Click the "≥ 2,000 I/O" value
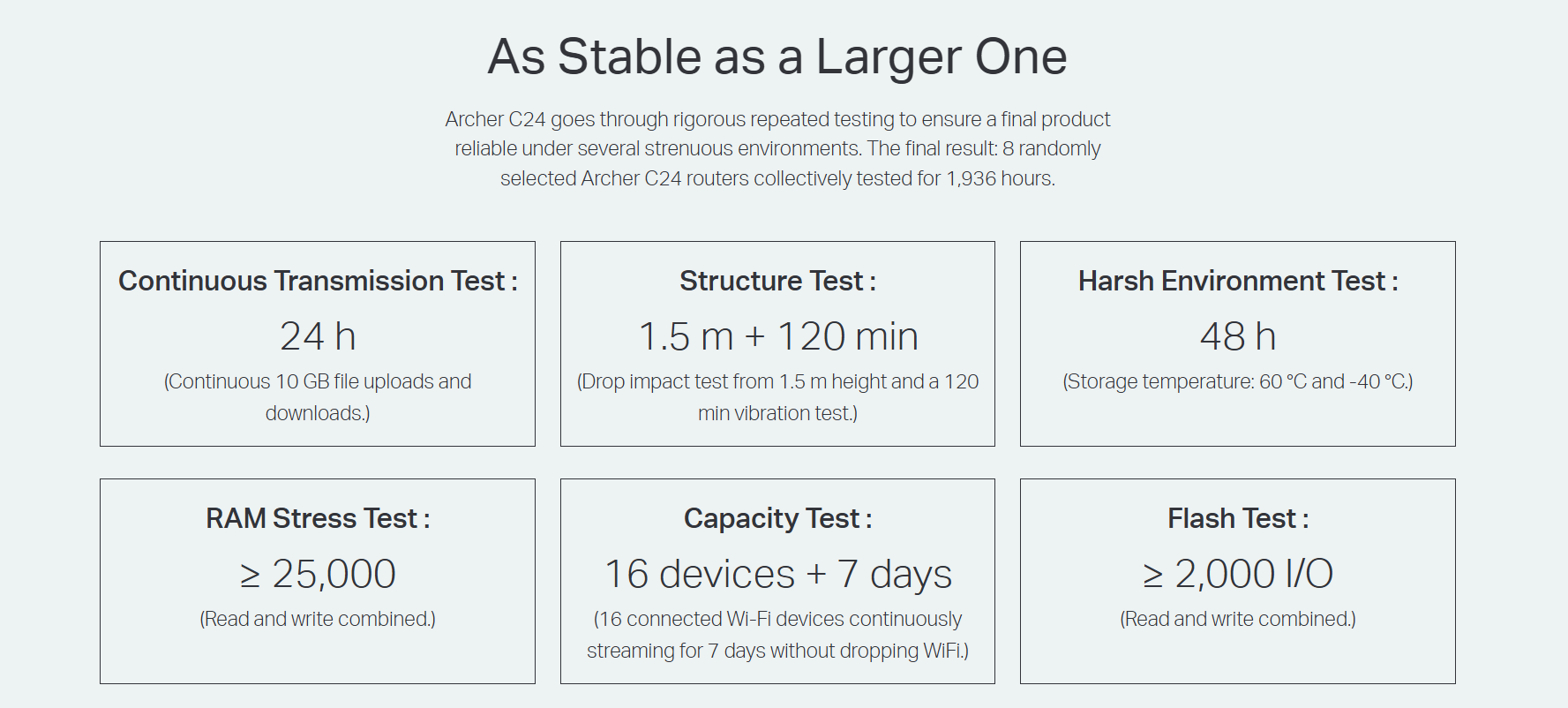Screen dimensions: 1568x708 [1237, 574]
